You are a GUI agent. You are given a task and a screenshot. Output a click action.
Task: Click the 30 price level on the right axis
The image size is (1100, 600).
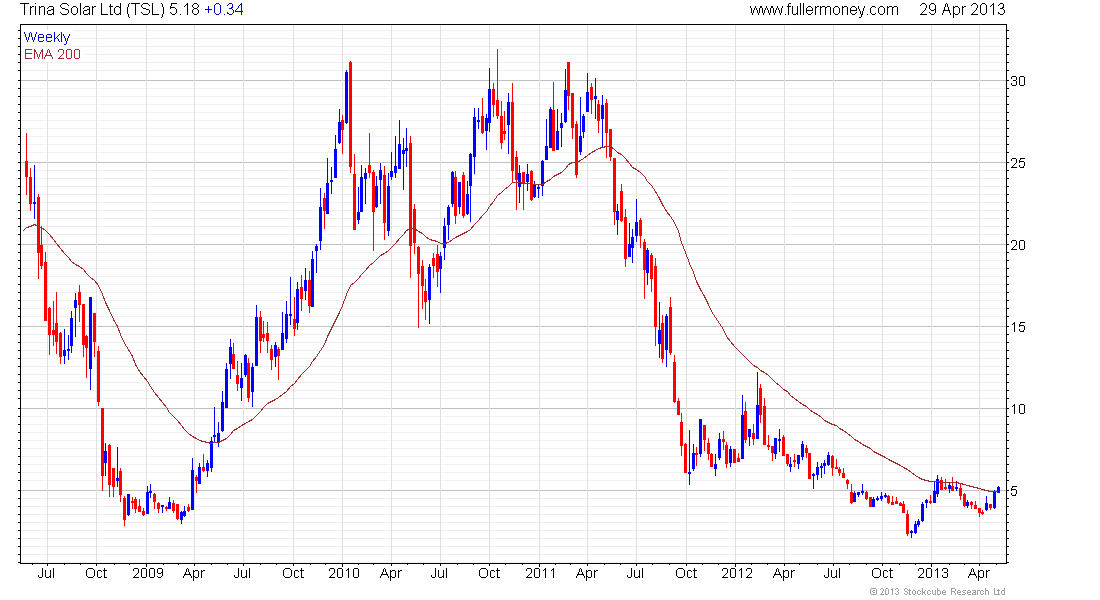point(1018,81)
